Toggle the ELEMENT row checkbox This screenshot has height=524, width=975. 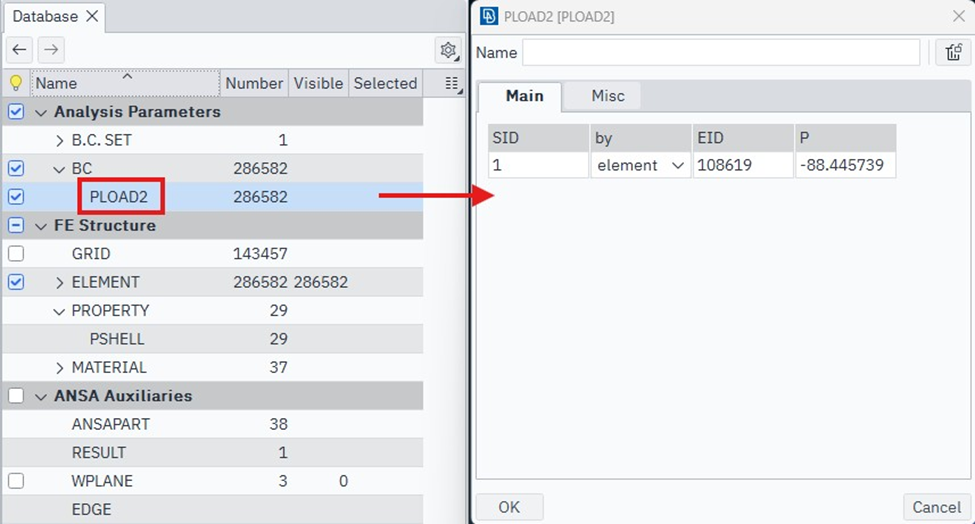(x=16, y=282)
